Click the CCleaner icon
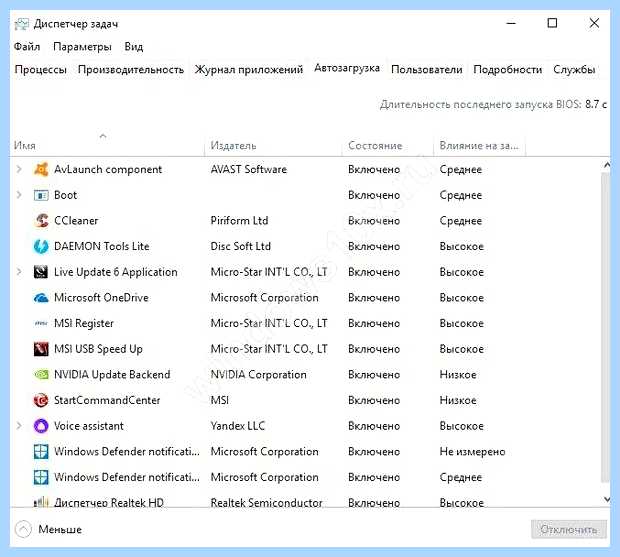The width and height of the screenshot is (620, 557). [x=41, y=221]
